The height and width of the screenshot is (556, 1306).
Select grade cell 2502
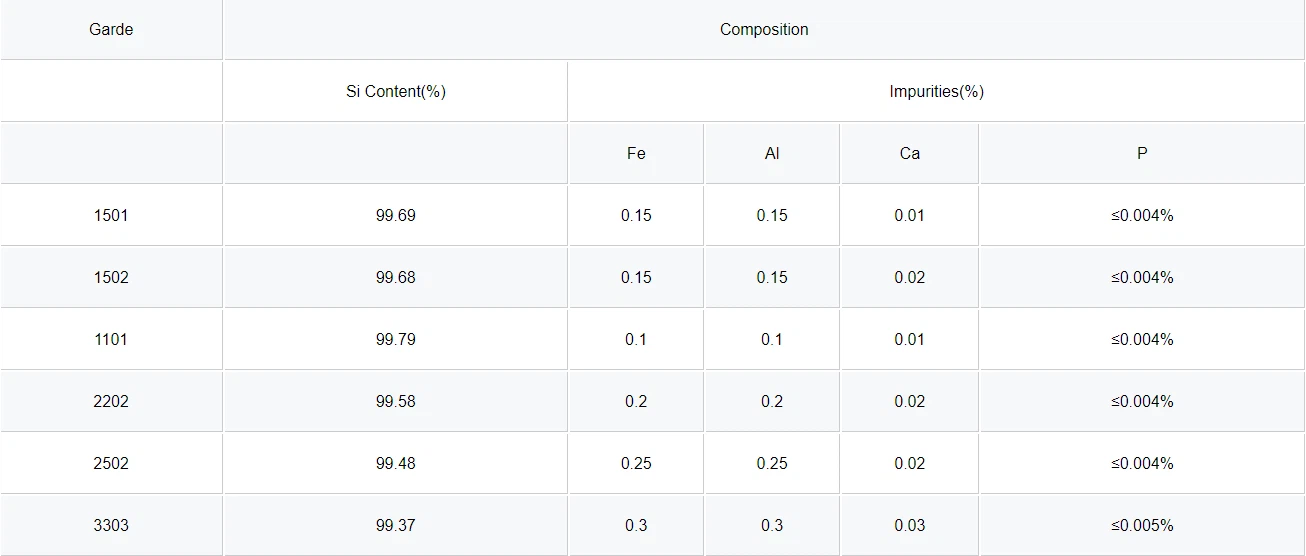click(x=111, y=464)
